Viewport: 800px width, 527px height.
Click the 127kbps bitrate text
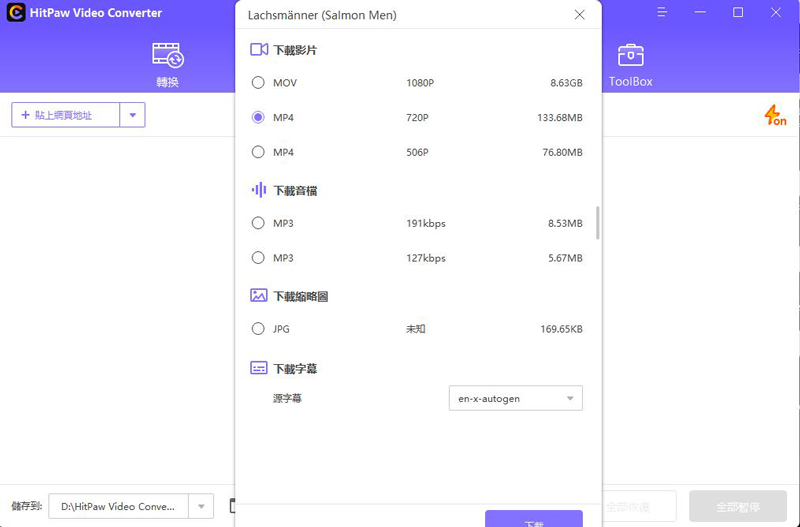(426, 258)
